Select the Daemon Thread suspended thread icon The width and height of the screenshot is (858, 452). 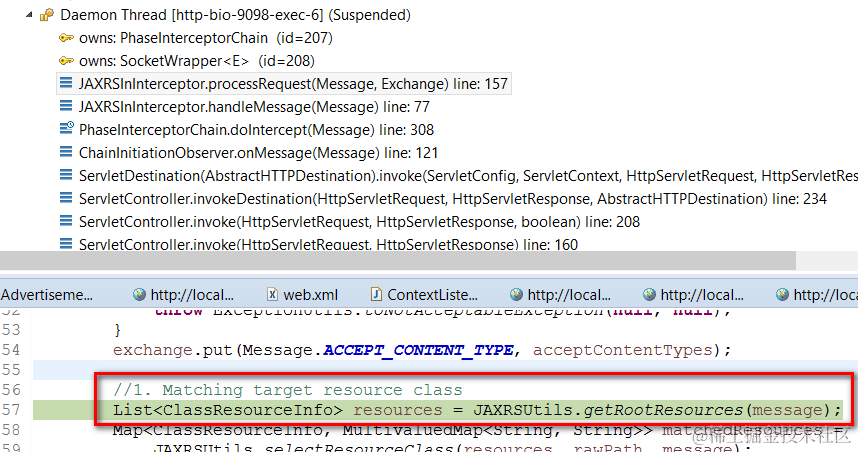click(47, 15)
